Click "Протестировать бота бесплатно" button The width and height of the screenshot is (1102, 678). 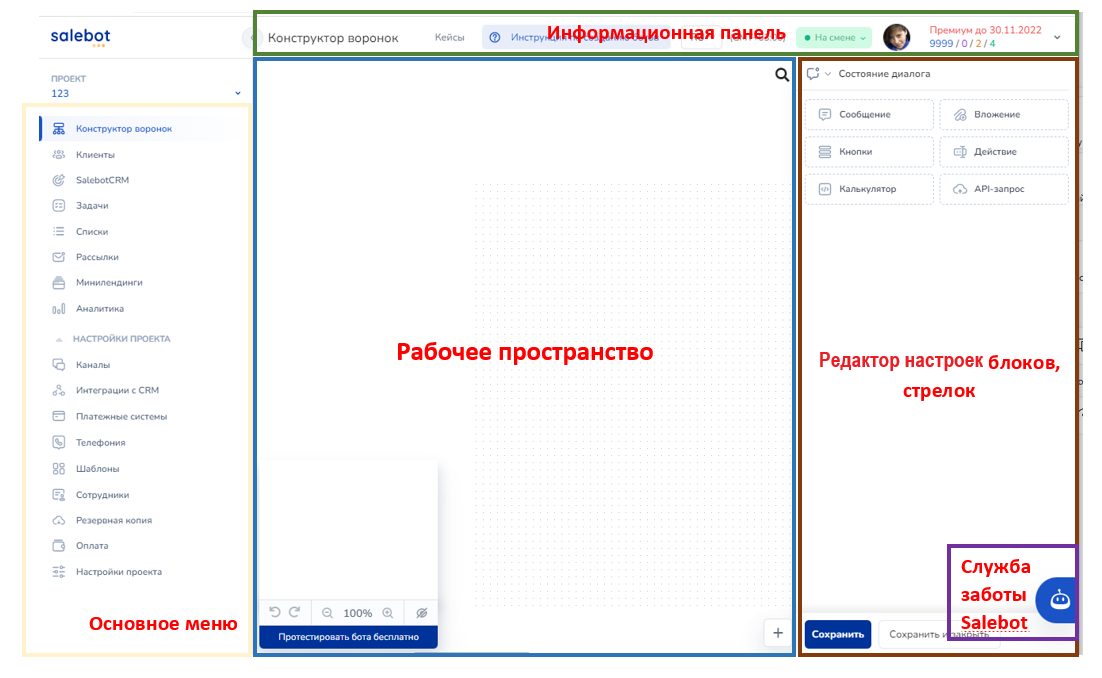pos(348,637)
